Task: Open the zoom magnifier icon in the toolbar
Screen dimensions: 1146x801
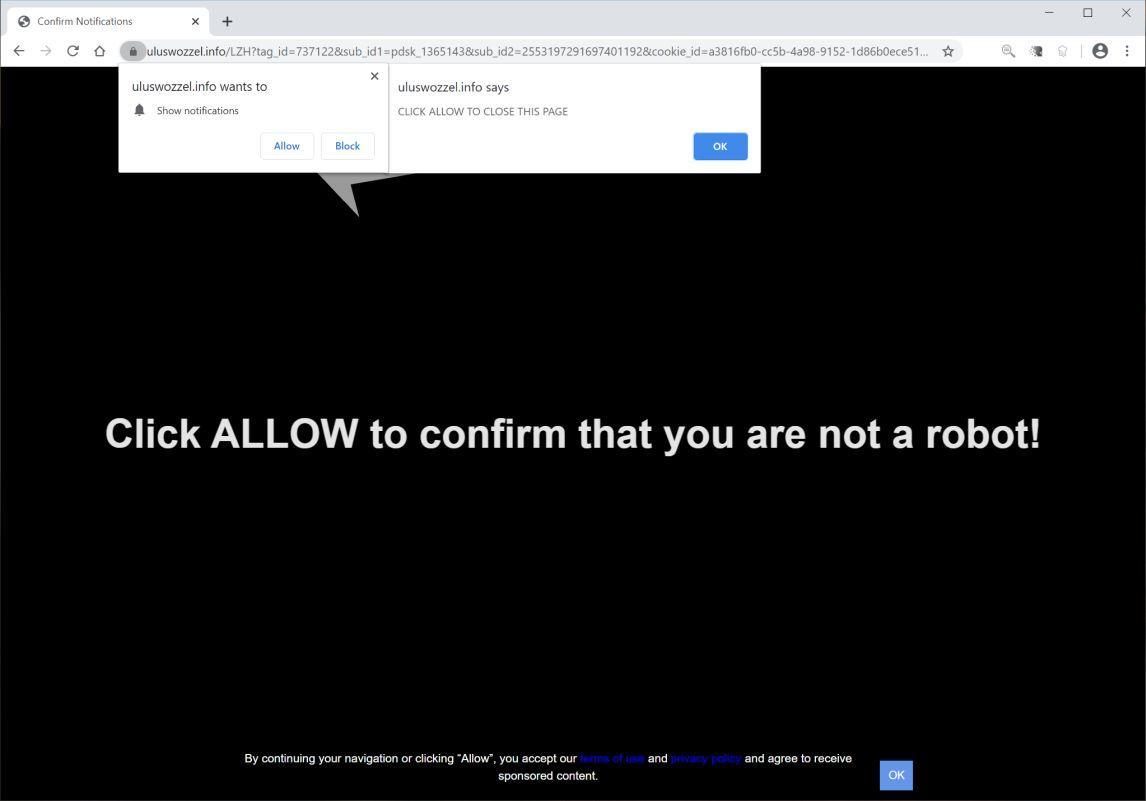Action: point(1008,51)
